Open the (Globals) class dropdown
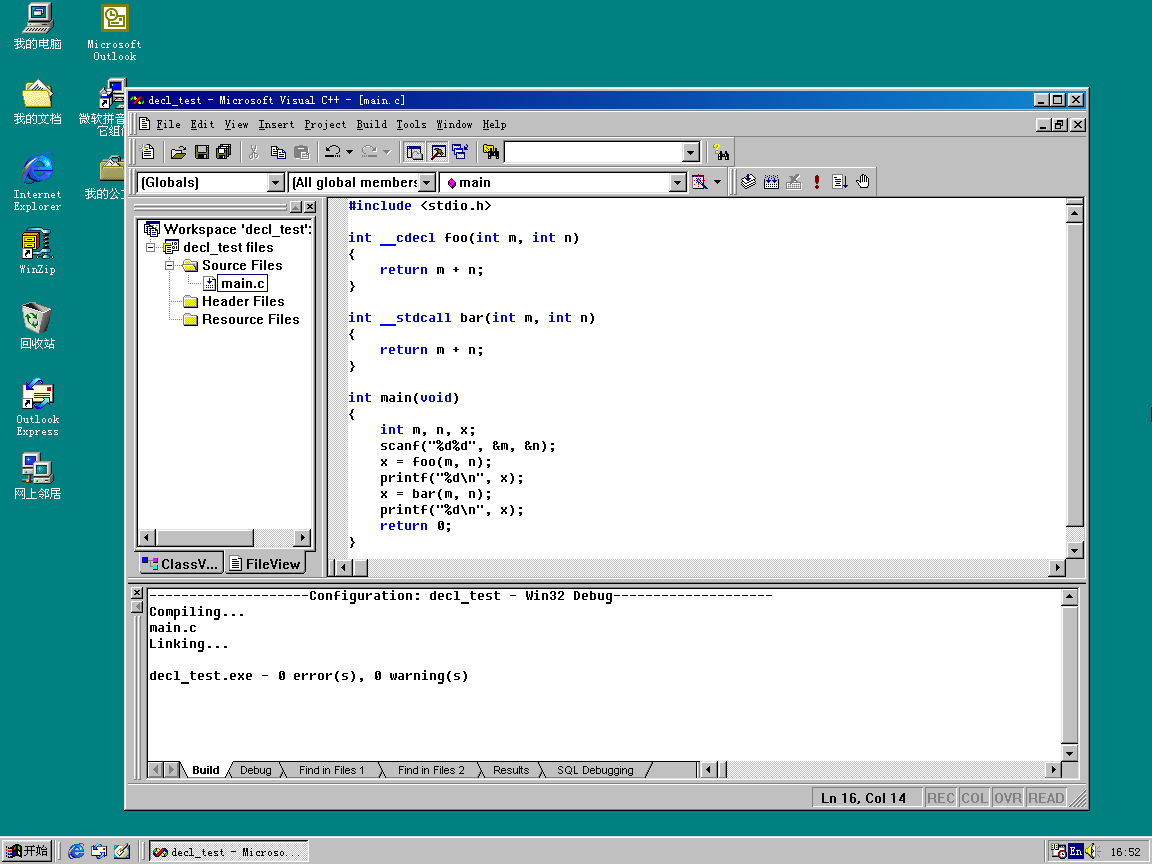Screen dimensions: 1152x864 pos(276,182)
